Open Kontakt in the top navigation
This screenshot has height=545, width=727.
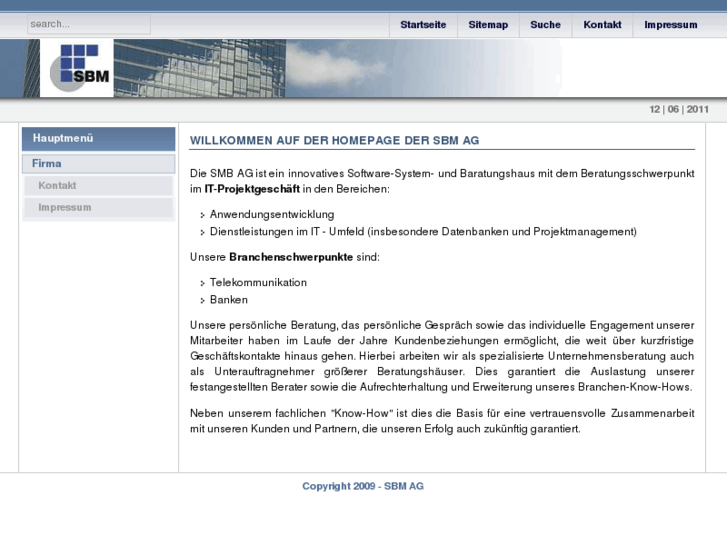(602, 25)
